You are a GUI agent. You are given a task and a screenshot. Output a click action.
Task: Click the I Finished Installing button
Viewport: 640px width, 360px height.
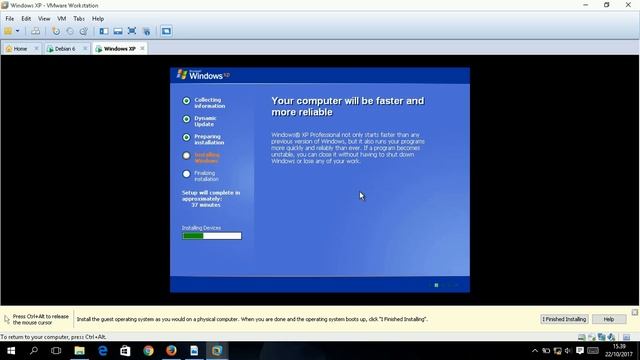coord(564,319)
